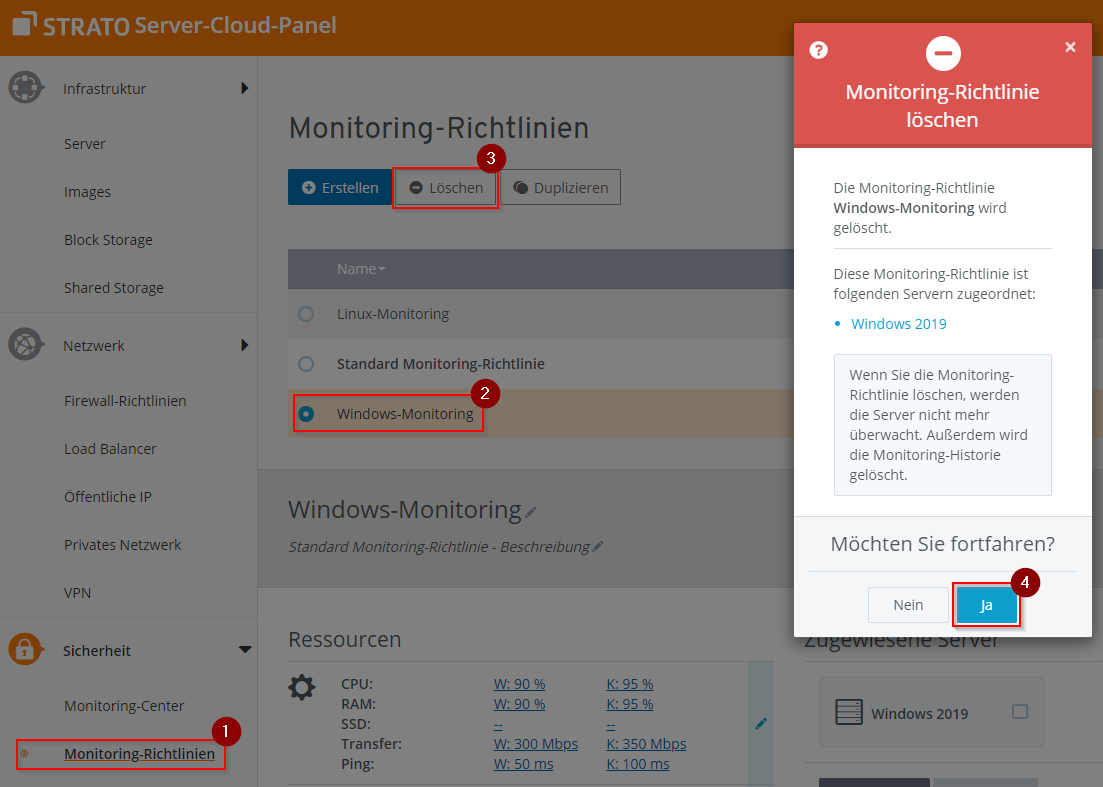Expand the Infrastruktur section arrow
The height and width of the screenshot is (787, 1103).
tap(245, 88)
